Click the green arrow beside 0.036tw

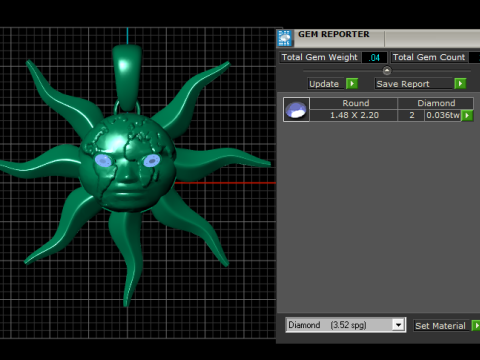tap(467, 115)
